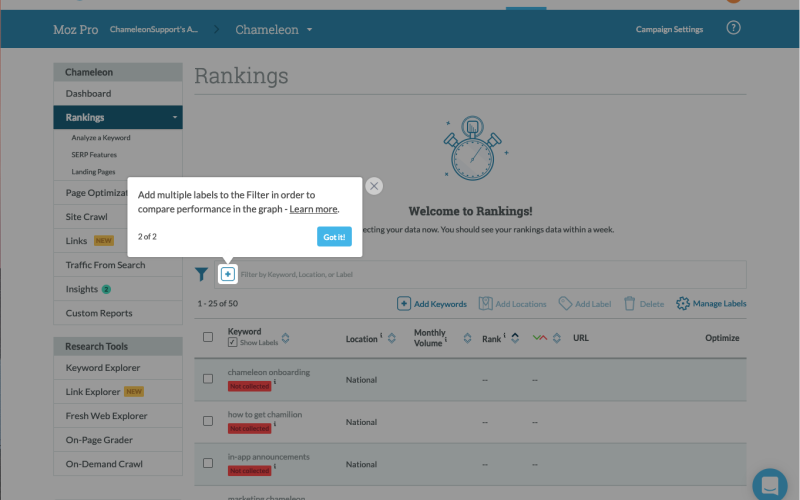This screenshot has height=500, width=800.
Task: Click the Delete trash can icon
Action: 630,304
